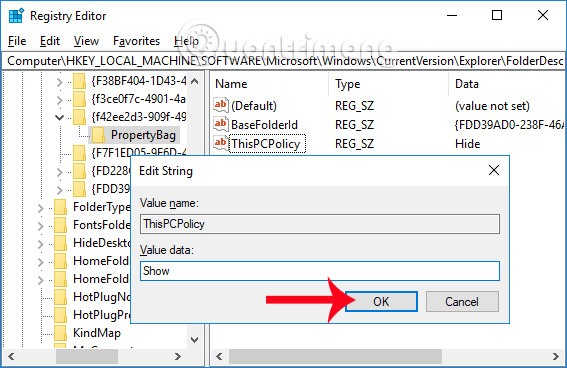Open the View menu
This screenshot has height=368, width=567.
click(x=86, y=41)
